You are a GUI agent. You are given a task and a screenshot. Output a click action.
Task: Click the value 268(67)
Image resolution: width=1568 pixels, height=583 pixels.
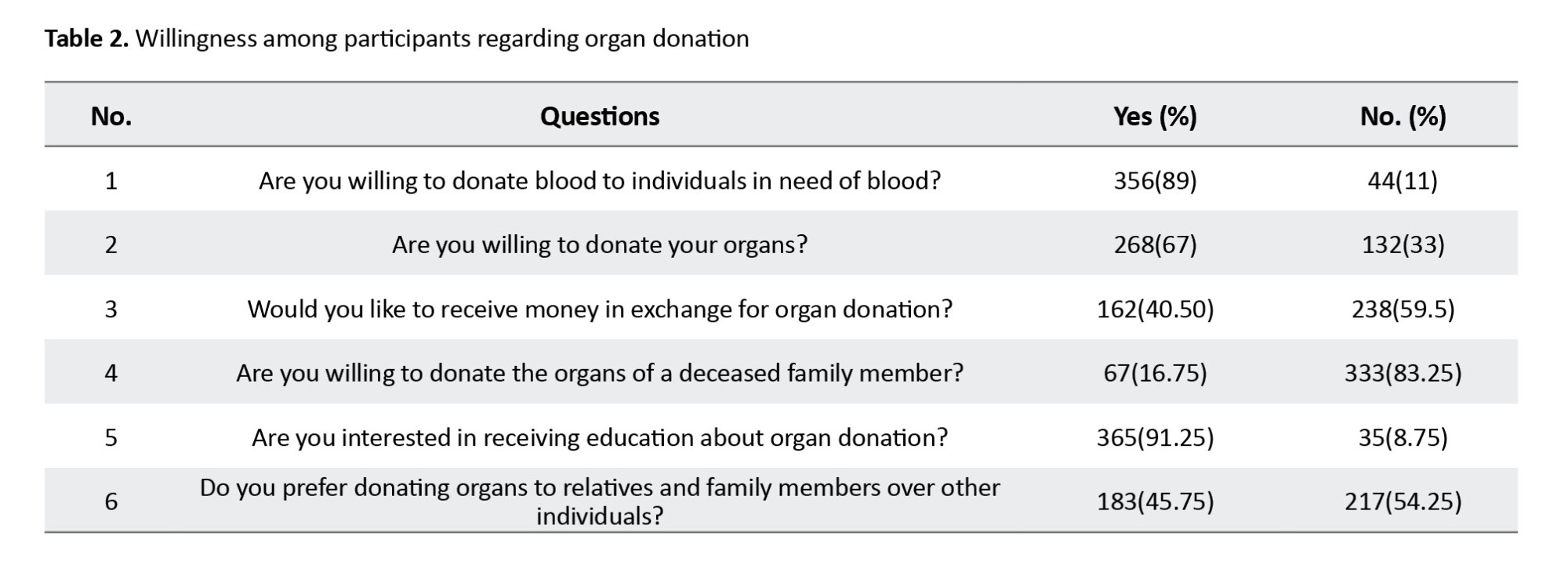pyautogui.click(x=1155, y=244)
